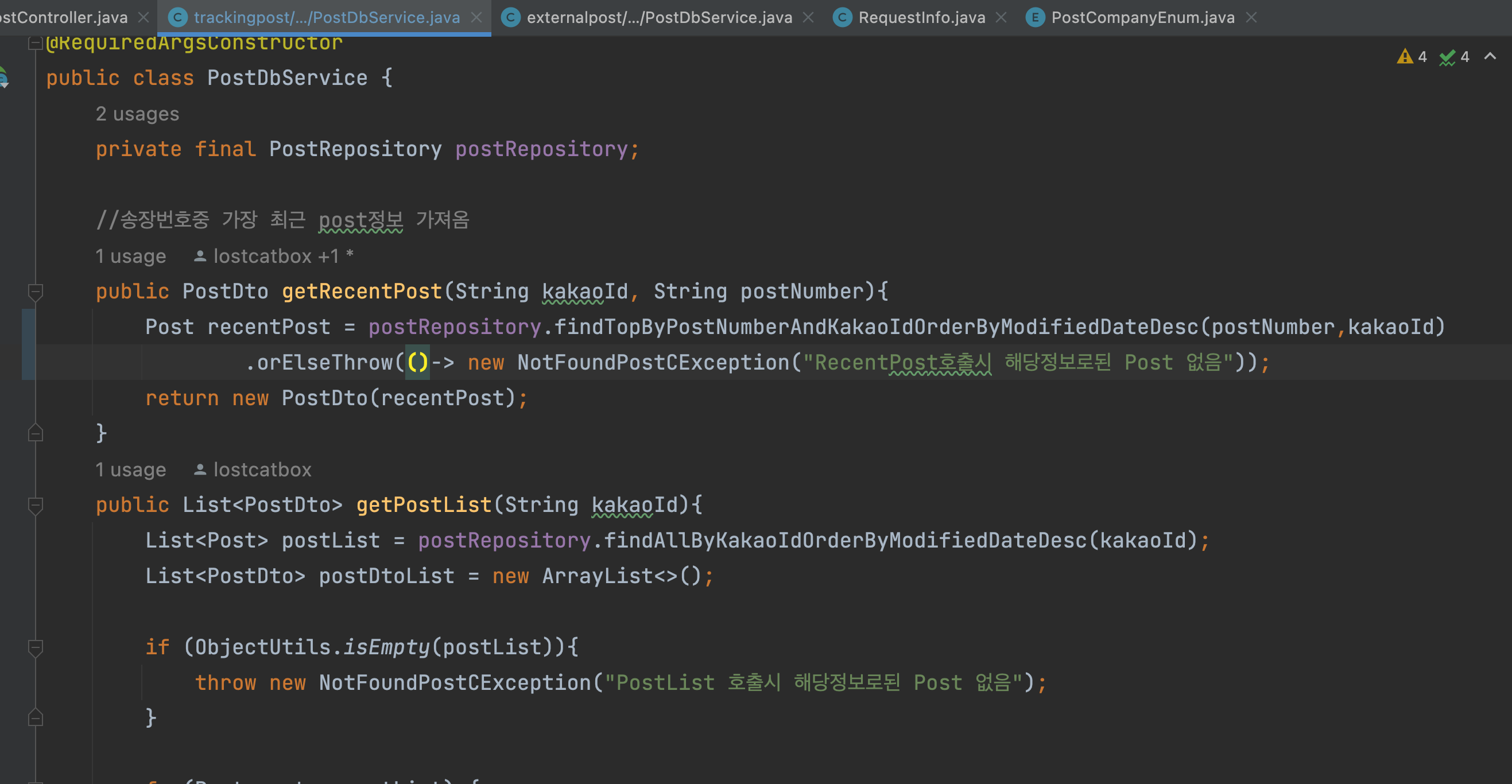This screenshot has width=1512, height=784.
Task: Switch to the RequestInfo.java tab
Action: click(x=921, y=18)
